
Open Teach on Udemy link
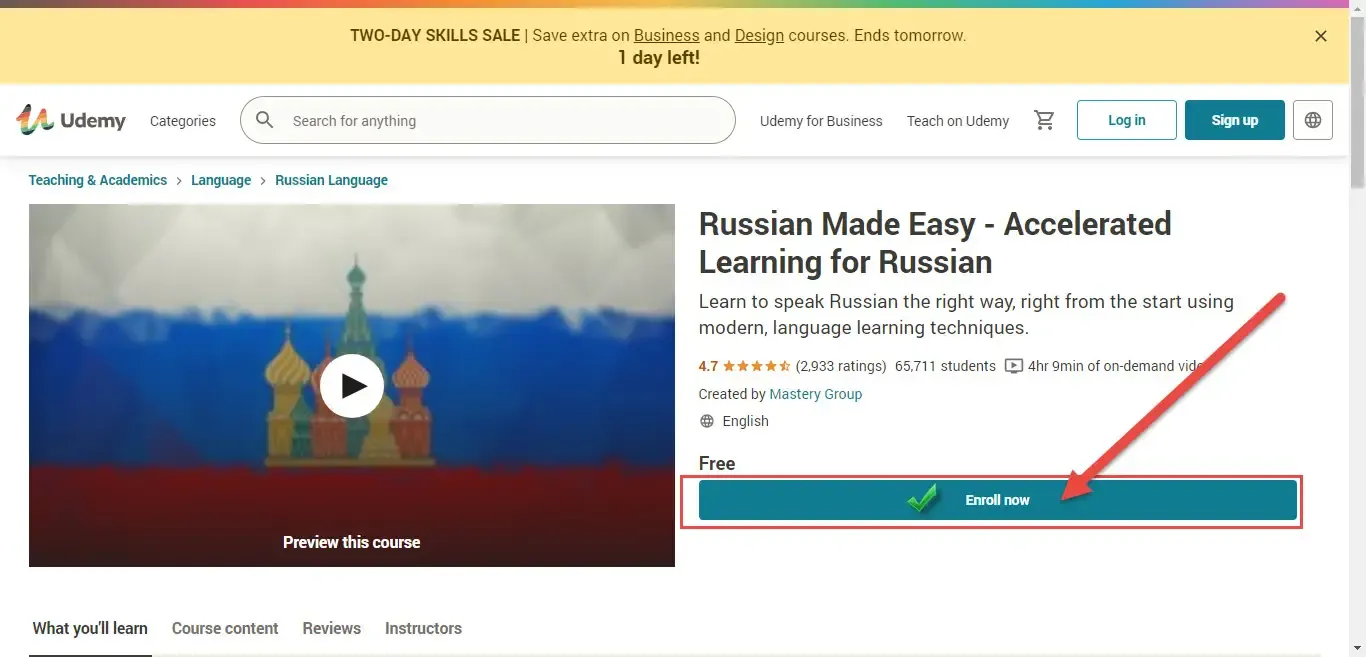[958, 121]
